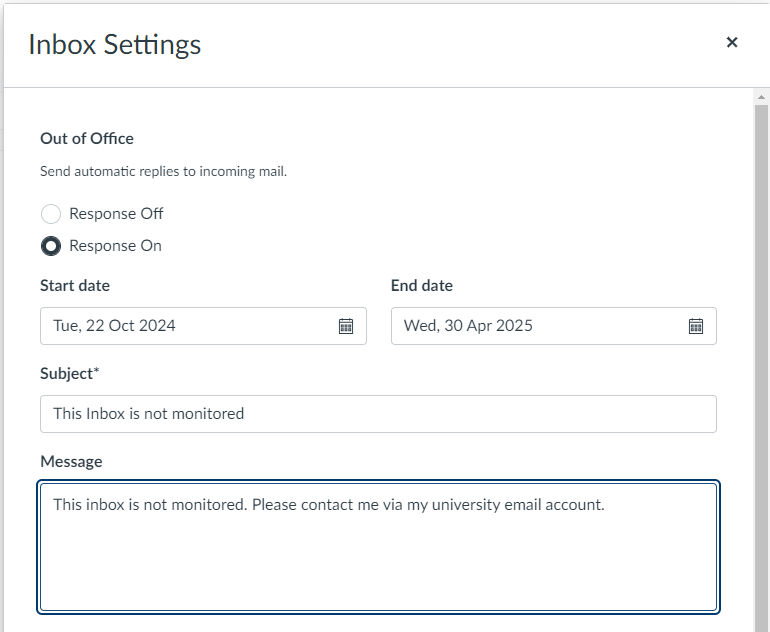Click the "Out of Office" section heading
Screen dimensions: 770x632
click(87, 139)
